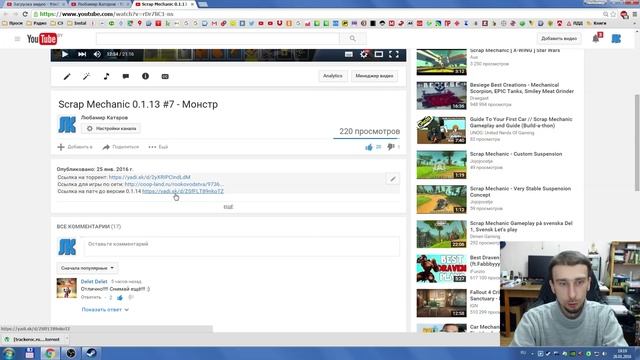The width and height of the screenshot is (640, 360).
Task: Bookmark this page with the star
Action: (613, 14)
